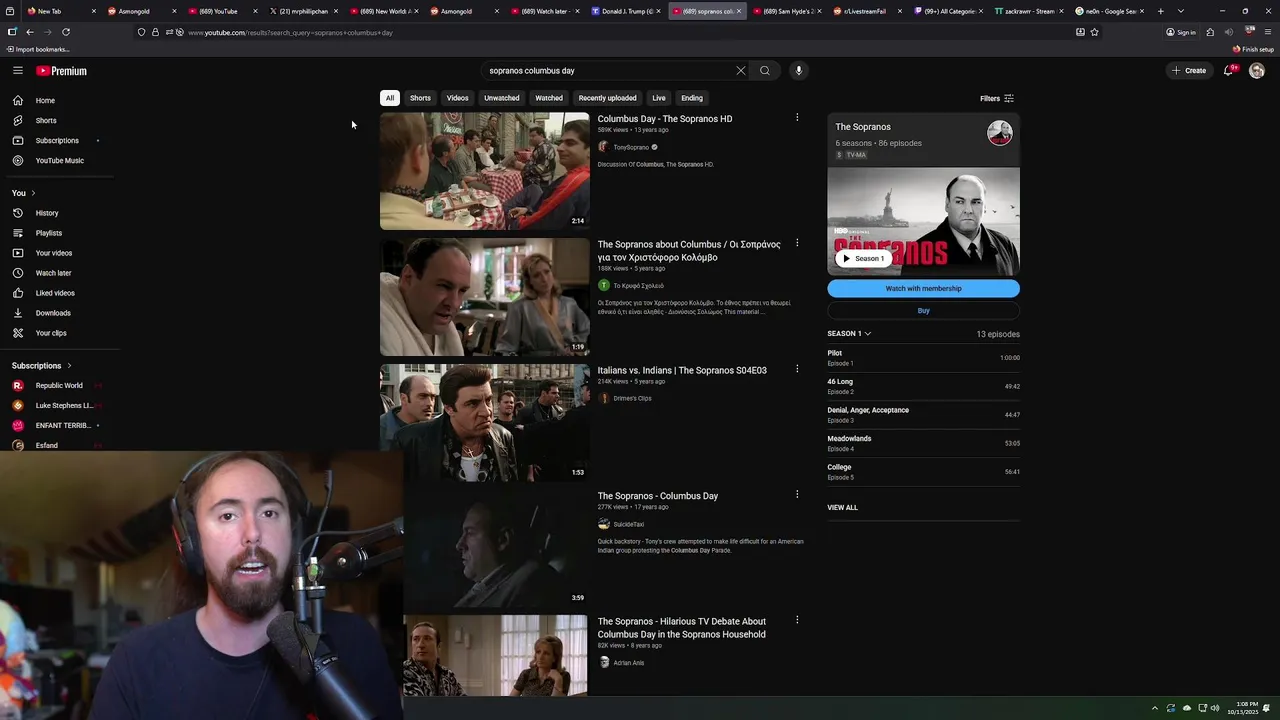Open more options for Italians vs. Indians video

coord(797,369)
